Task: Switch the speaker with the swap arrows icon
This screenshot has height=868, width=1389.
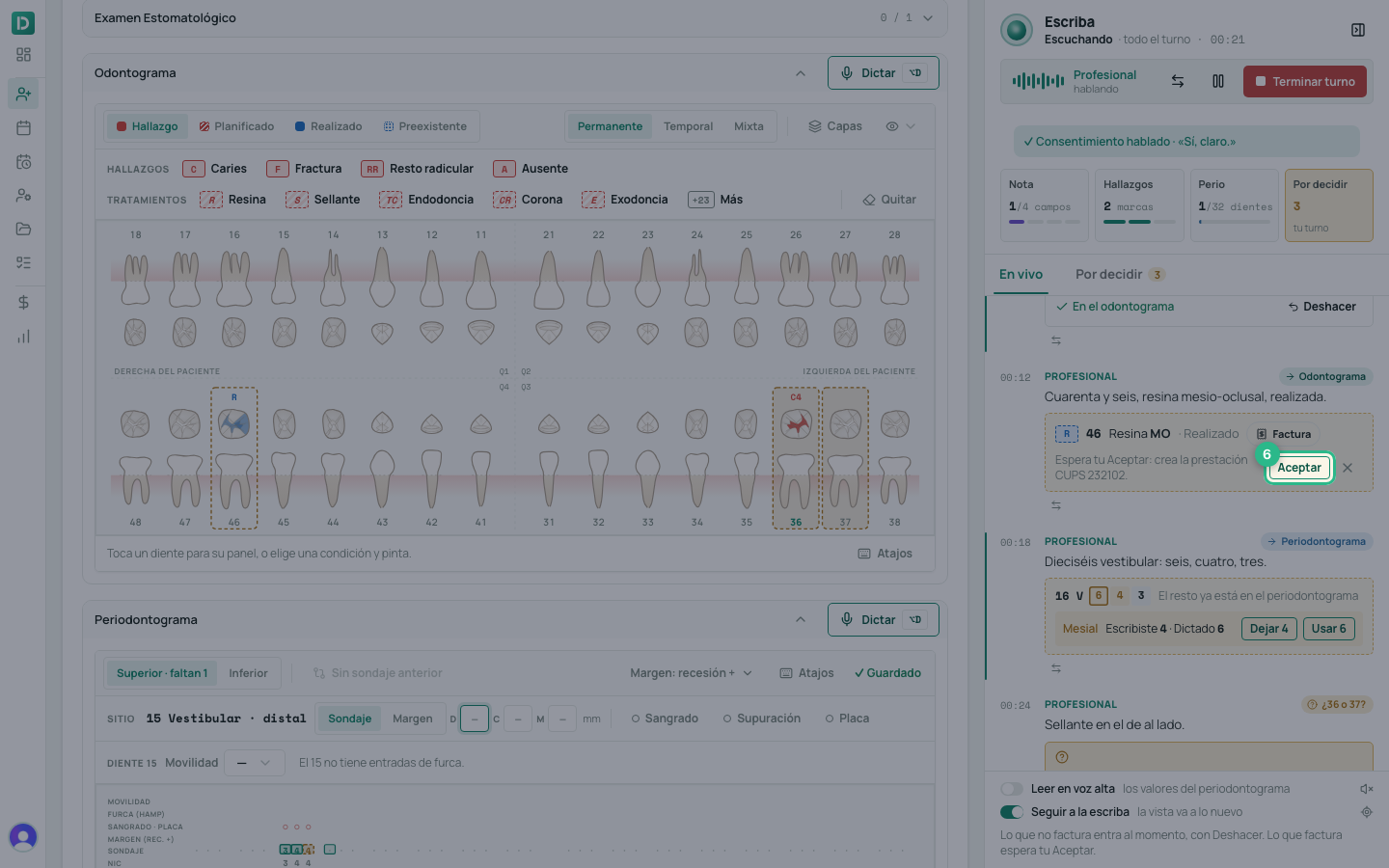Action: click(x=1178, y=81)
